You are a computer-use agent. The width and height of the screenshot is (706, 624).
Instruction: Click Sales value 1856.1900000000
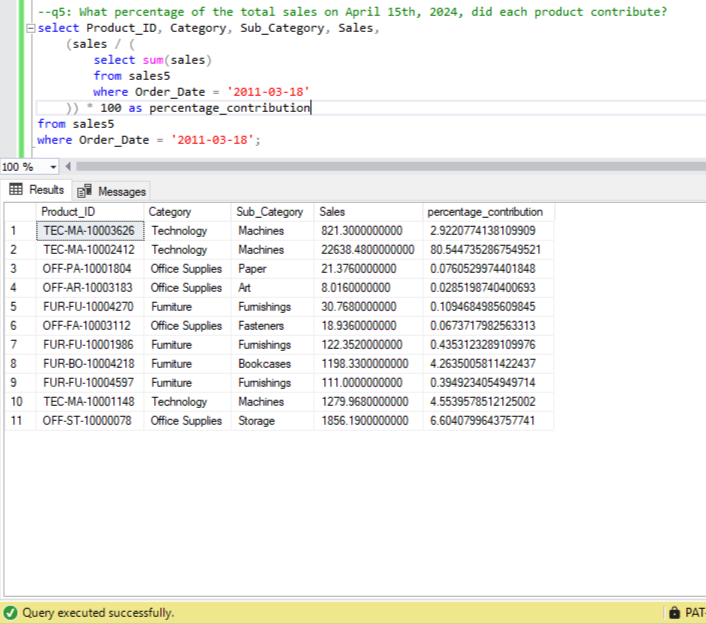368,421
